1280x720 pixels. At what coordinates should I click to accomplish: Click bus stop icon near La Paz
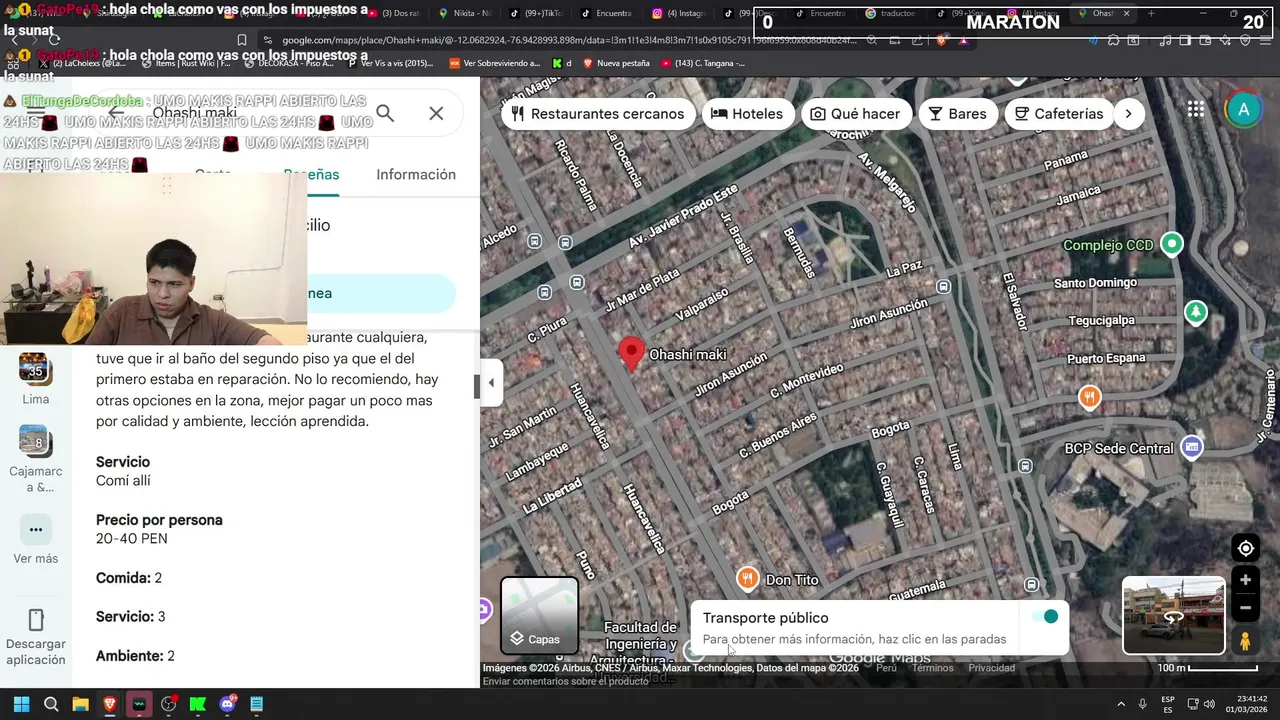click(943, 286)
